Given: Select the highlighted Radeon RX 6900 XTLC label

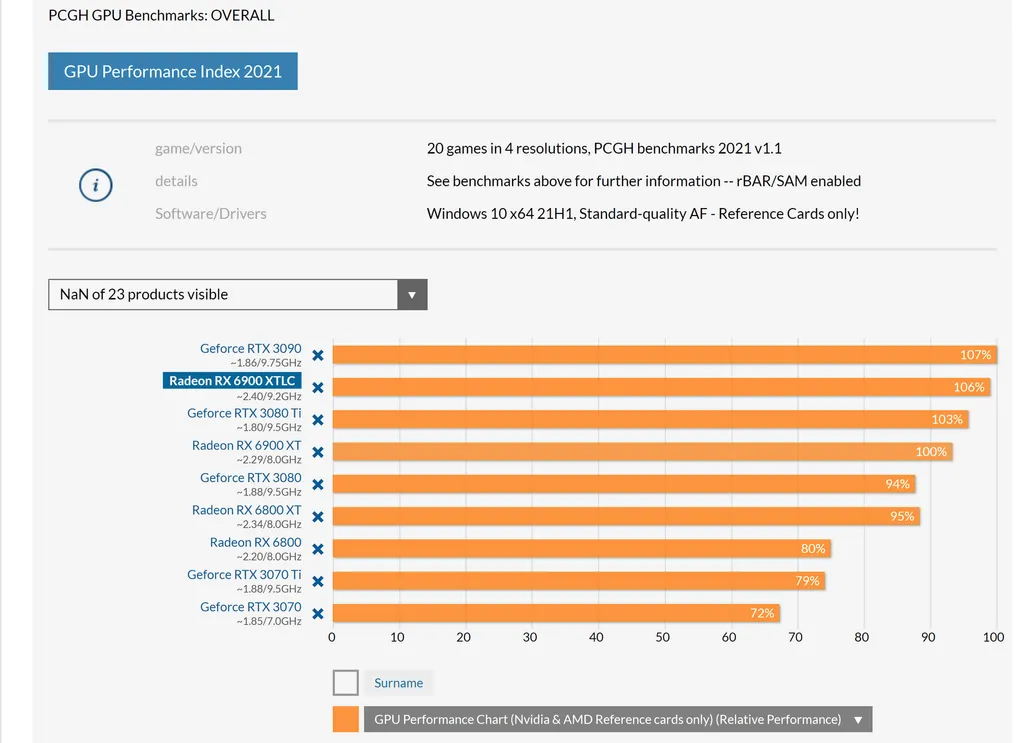Looking at the screenshot, I should pos(232,381).
